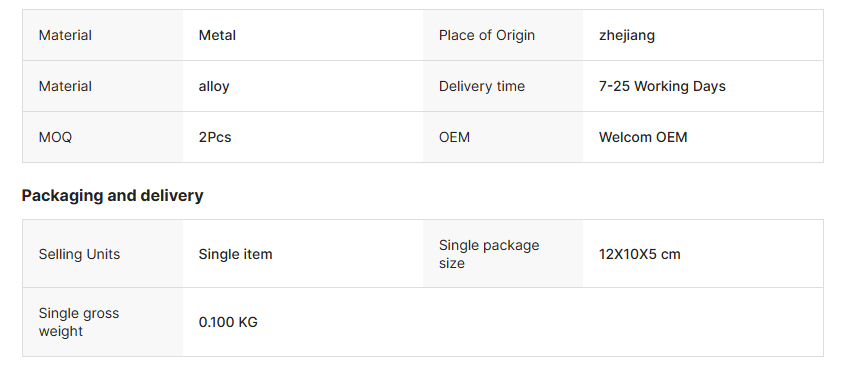This screenshot has width=841, height=366.
Task: Click the Selling Units label
Action: [79, 254]
